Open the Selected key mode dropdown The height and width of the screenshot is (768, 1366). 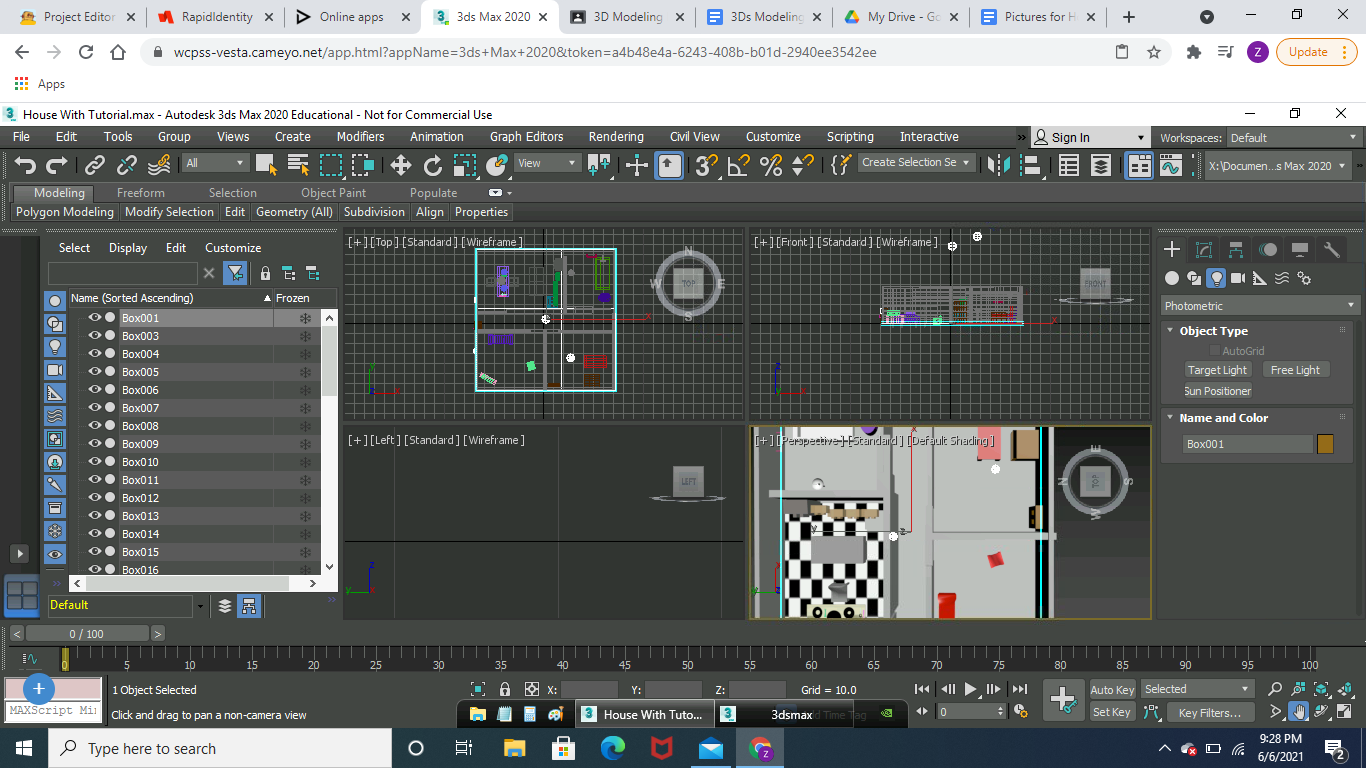pos(1197,689)
